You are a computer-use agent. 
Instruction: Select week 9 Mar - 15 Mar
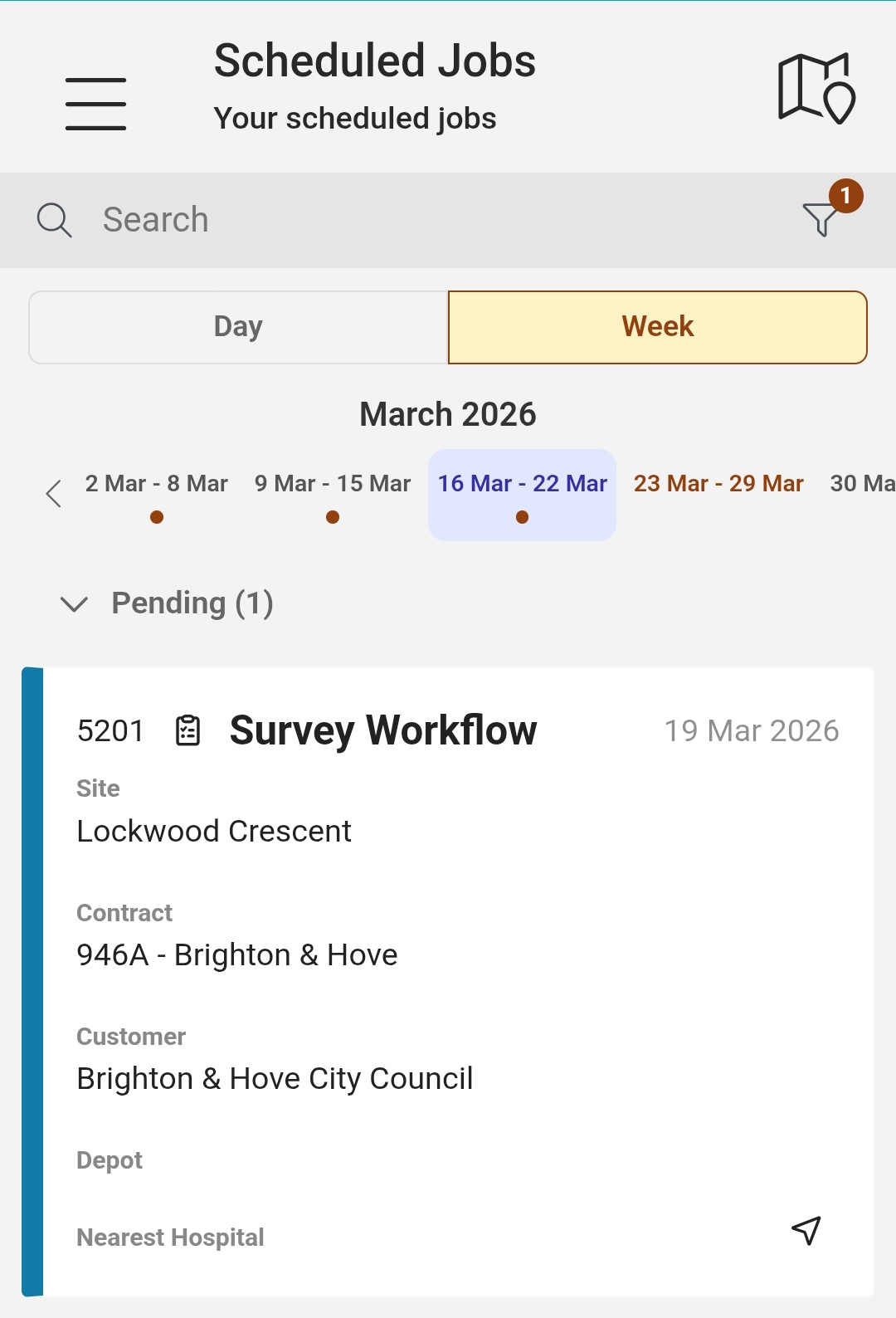click(333, 484)
